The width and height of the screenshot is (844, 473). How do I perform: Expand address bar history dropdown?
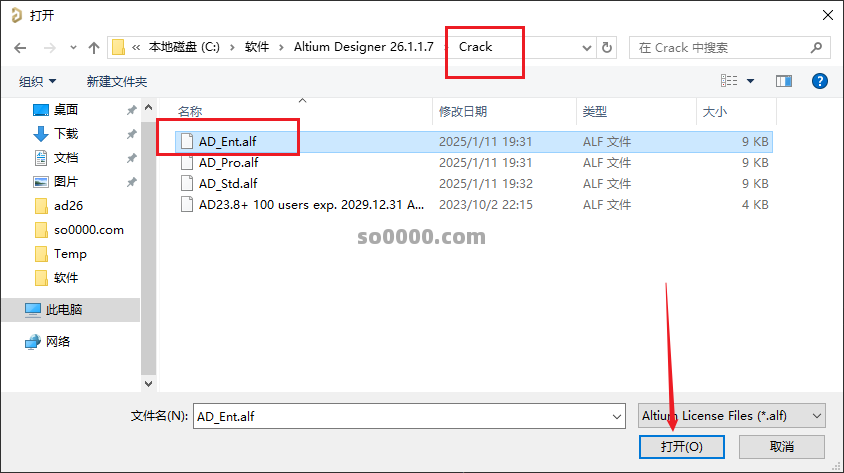click(587, 48)
